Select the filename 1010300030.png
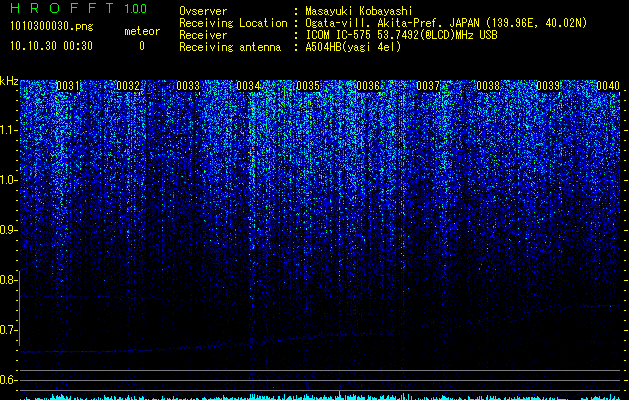Screen dimensions: 629x400 click(x=52, y=27)
